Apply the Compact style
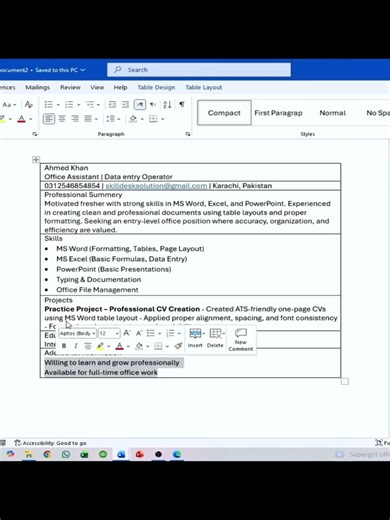 click(x=224, y=113)
